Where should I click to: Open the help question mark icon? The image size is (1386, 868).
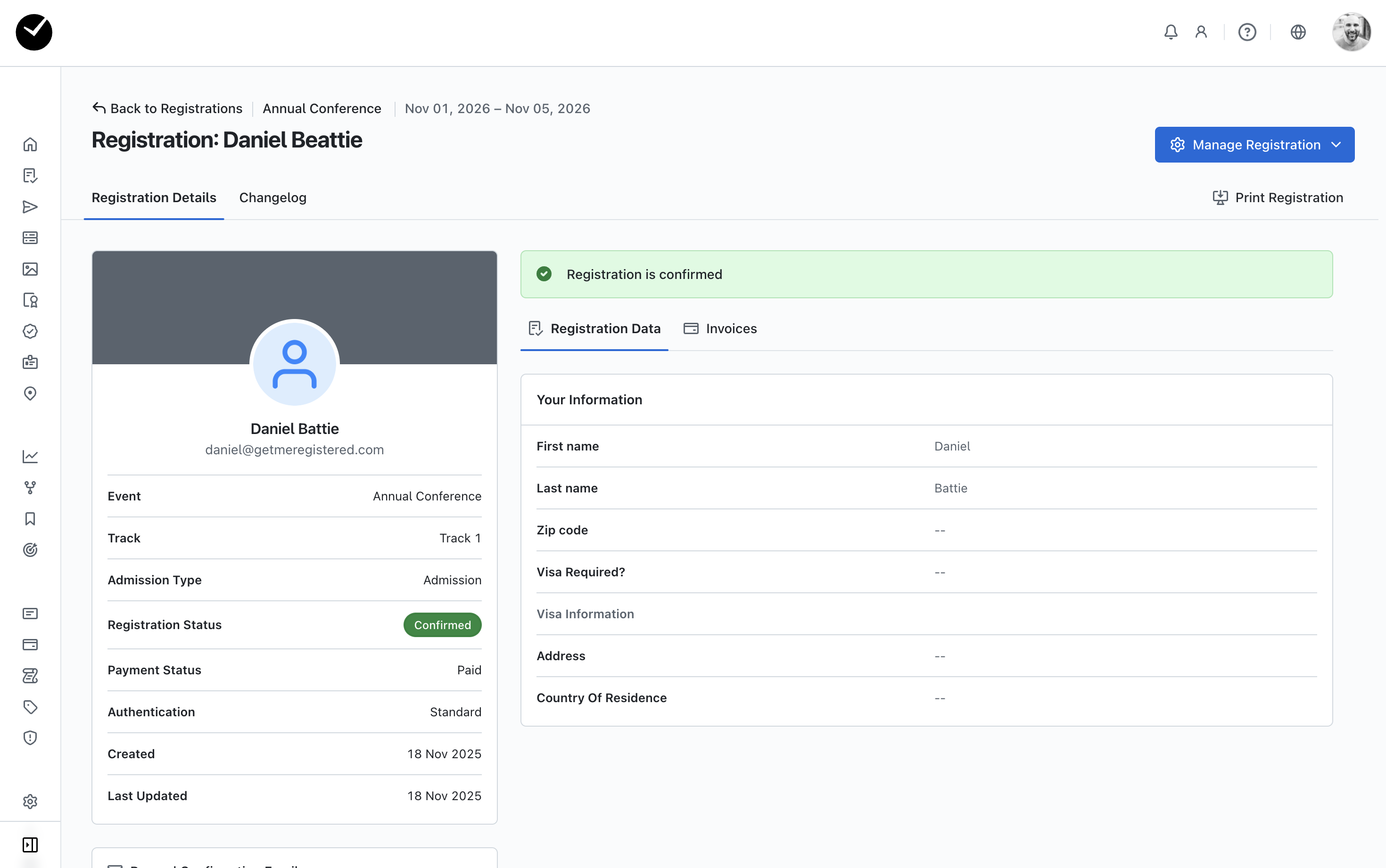pos(1246,32)
